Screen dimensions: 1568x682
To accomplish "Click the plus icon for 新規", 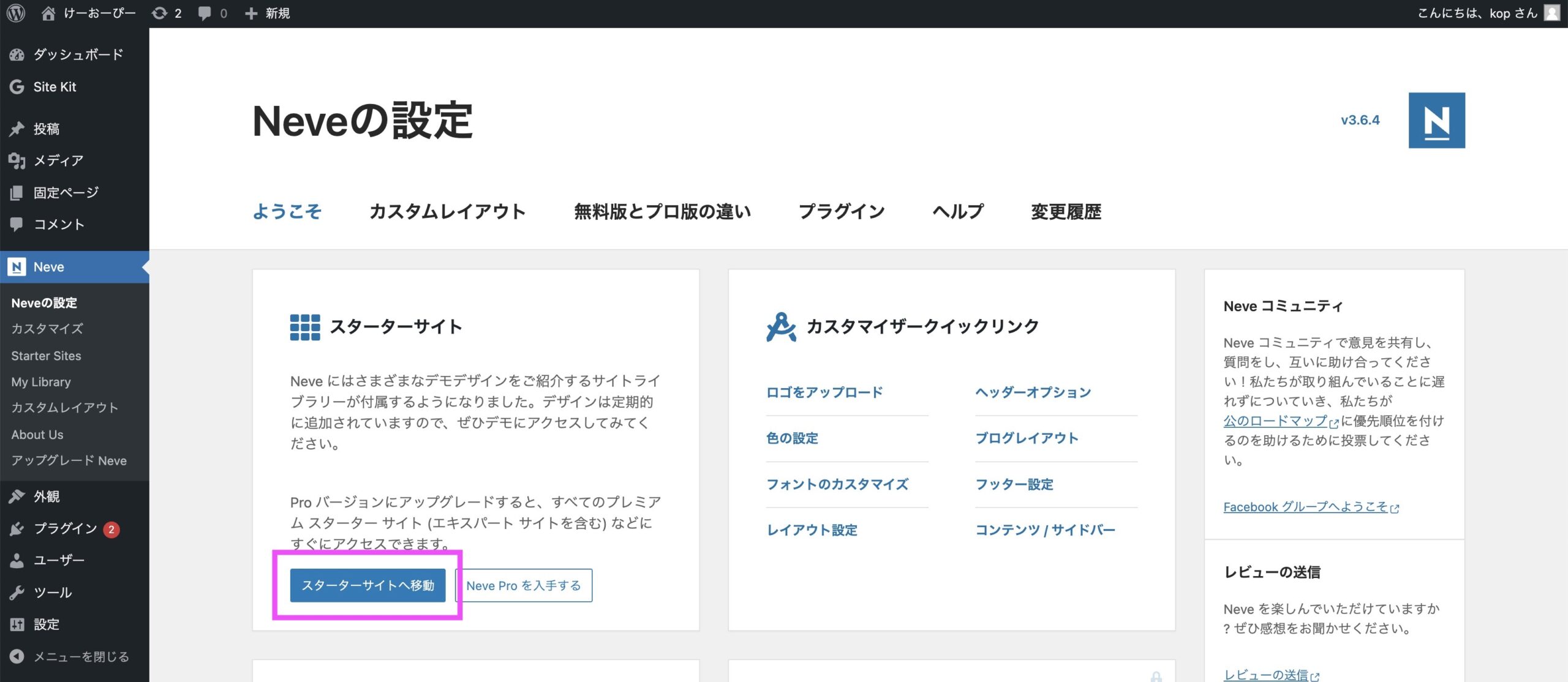I will [x=251, y=13].
